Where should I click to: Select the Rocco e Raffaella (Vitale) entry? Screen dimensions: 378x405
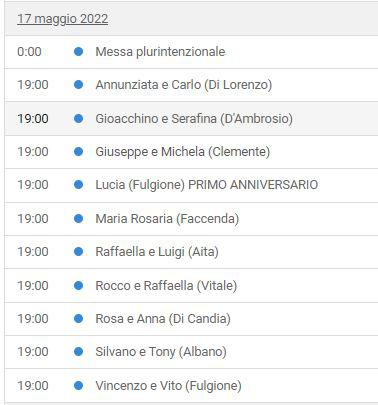pos(166,286)
